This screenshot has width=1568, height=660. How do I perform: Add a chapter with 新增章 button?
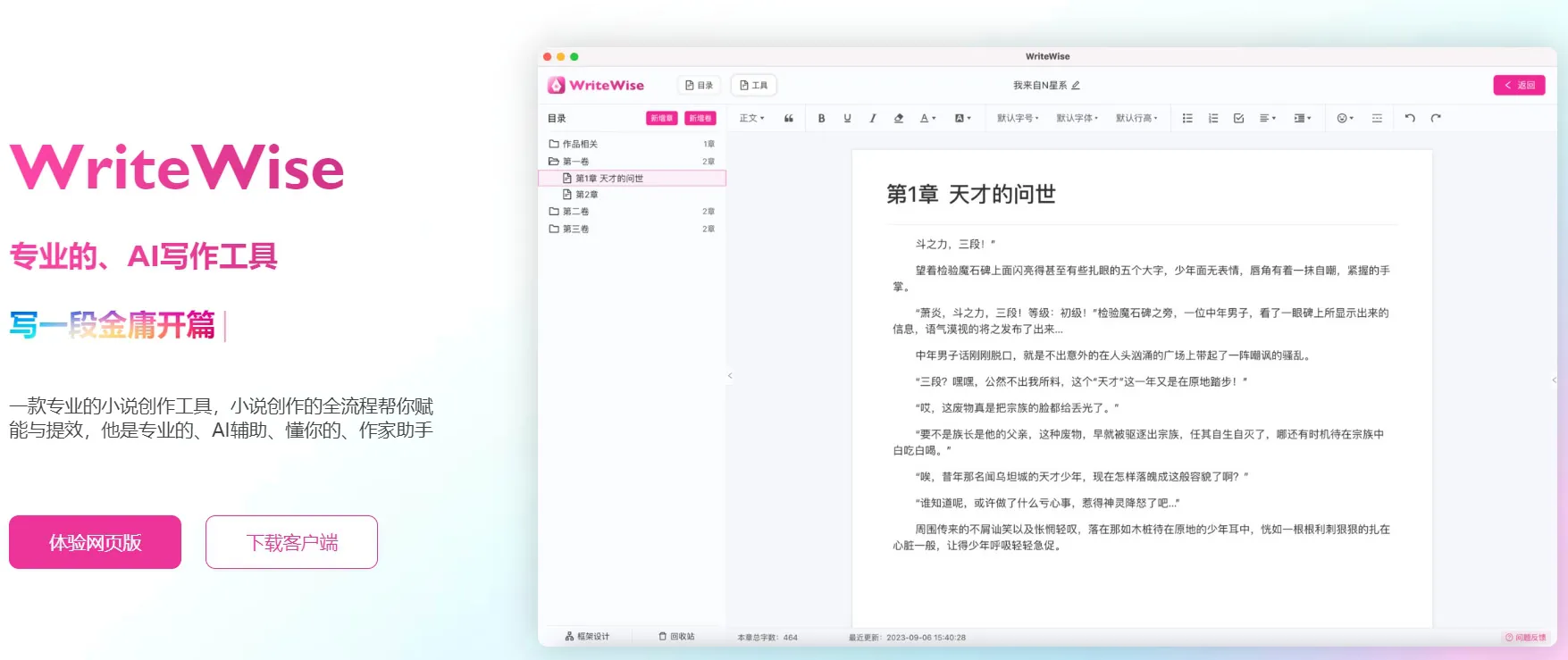(661, 118)
